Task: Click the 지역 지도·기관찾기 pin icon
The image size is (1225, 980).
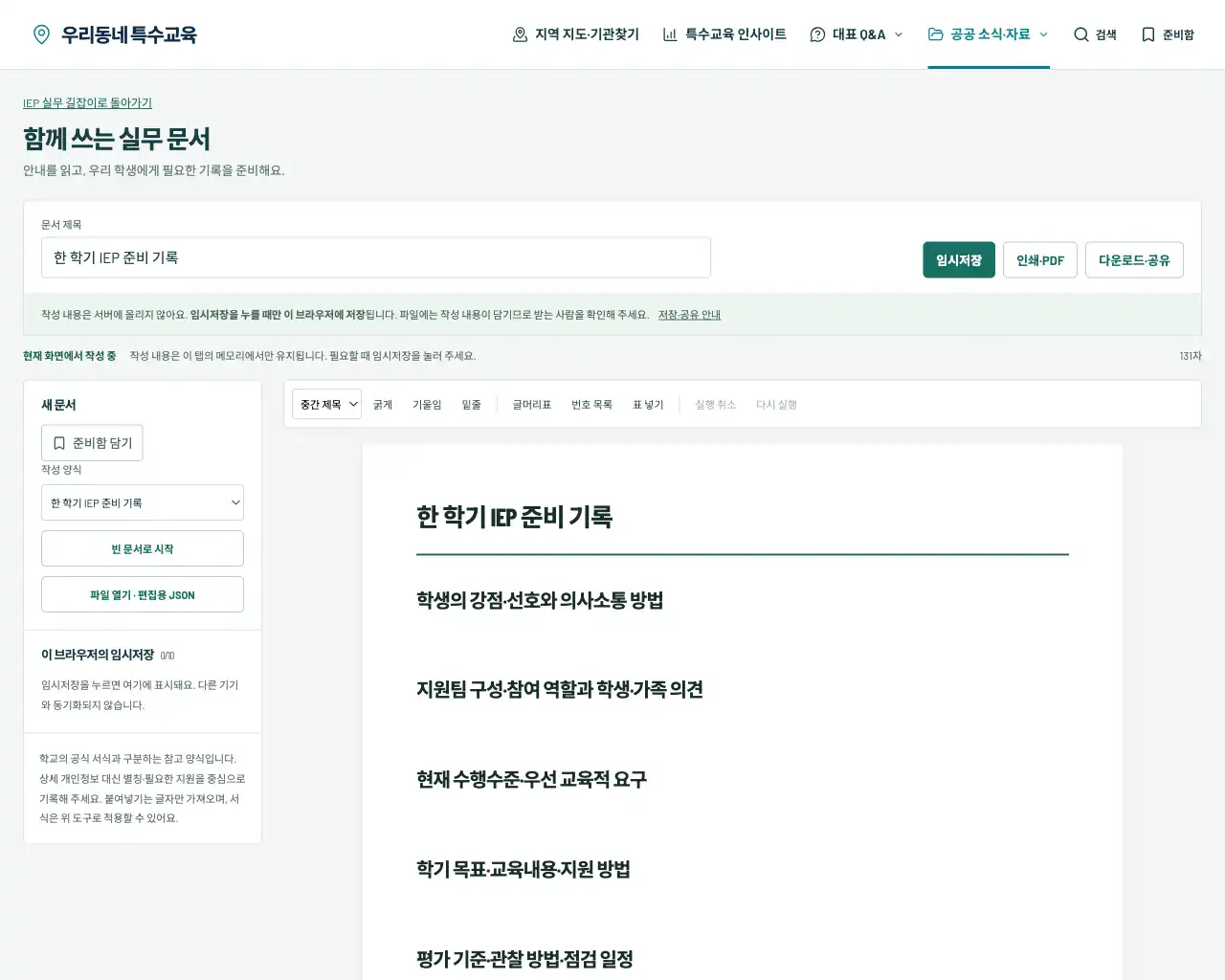Action: click(520, 34)
